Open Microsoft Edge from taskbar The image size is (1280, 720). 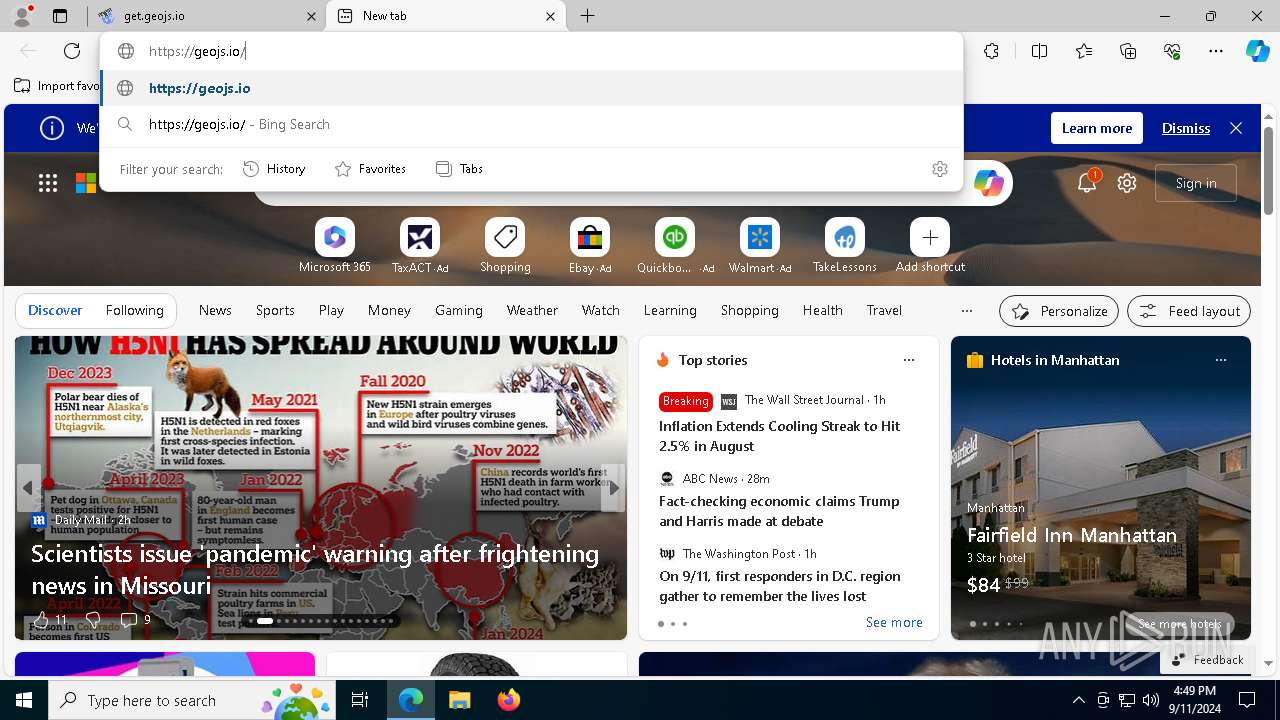click(x=411, y=701)
